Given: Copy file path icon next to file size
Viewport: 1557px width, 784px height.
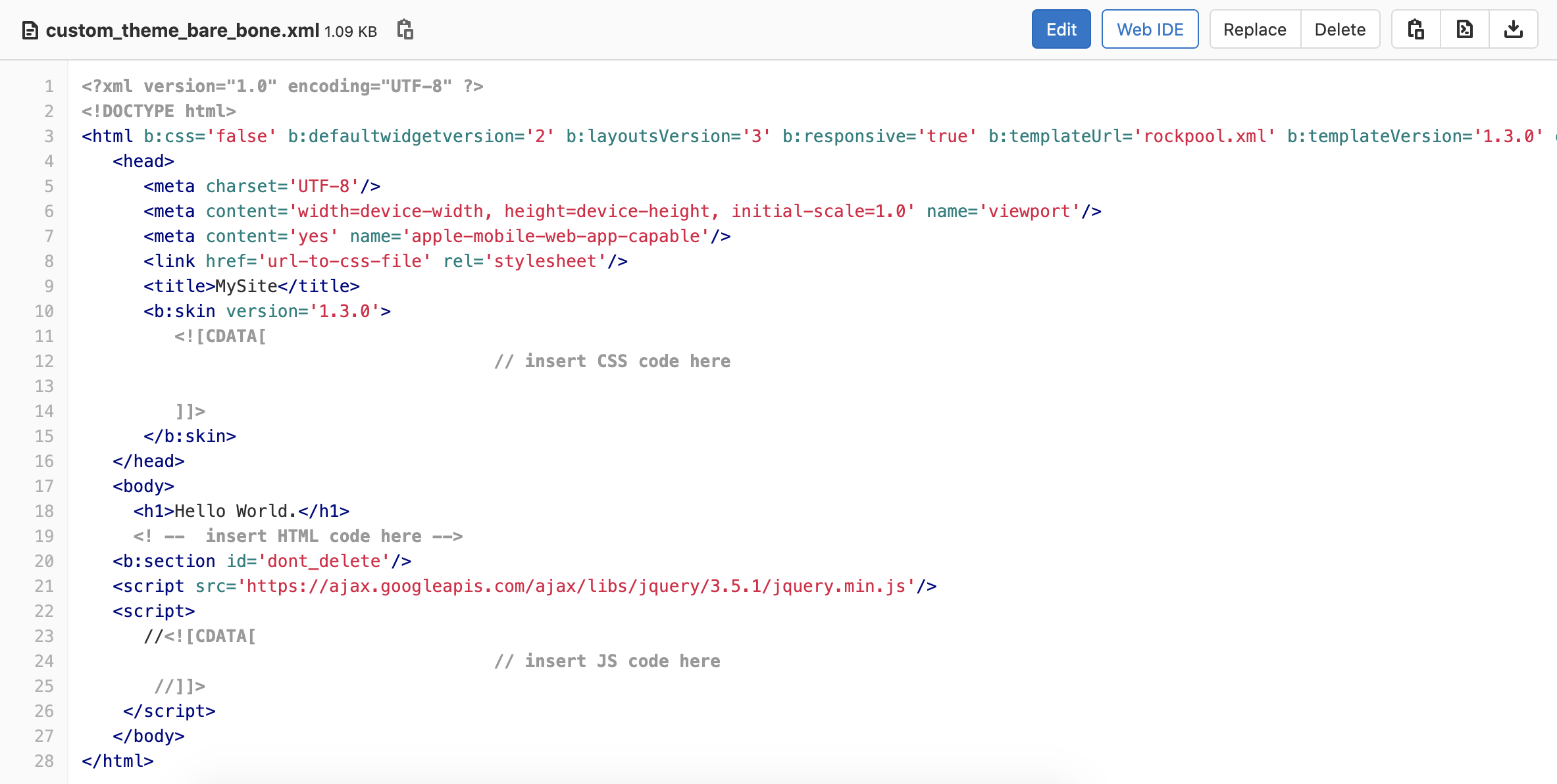Looking at the screenshot, I should tap(405, 30).
